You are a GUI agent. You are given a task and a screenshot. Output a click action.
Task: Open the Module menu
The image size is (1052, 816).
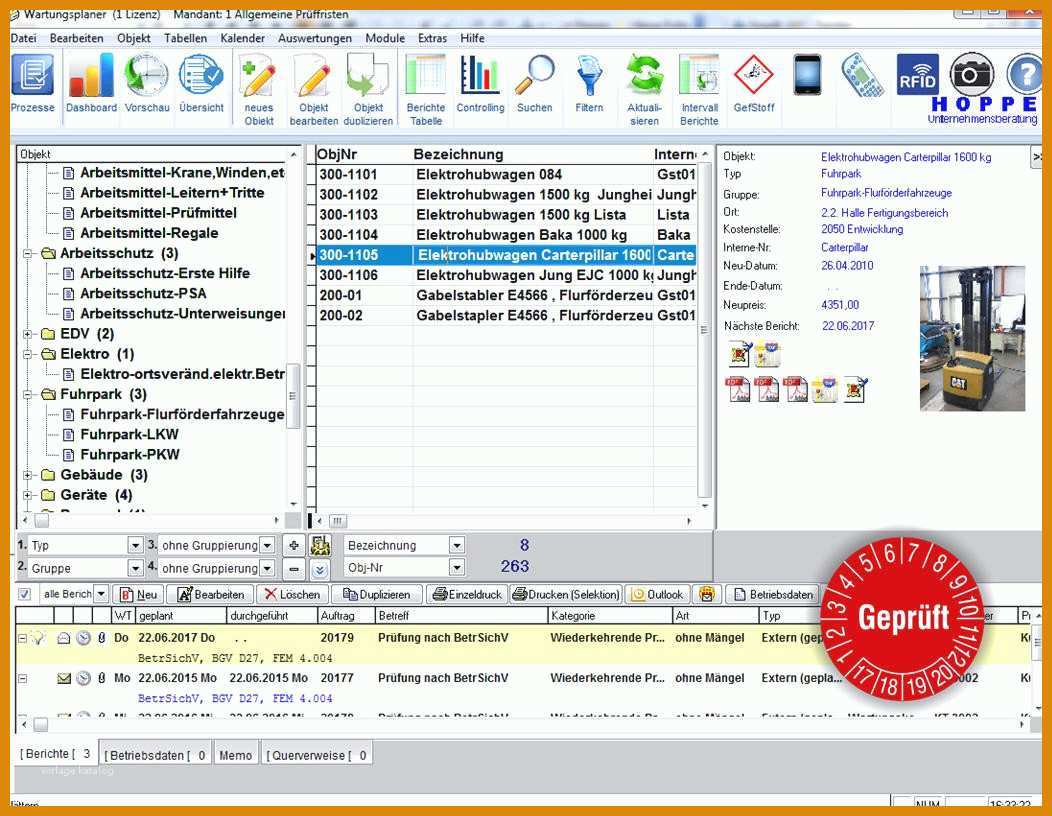point(385,38)
